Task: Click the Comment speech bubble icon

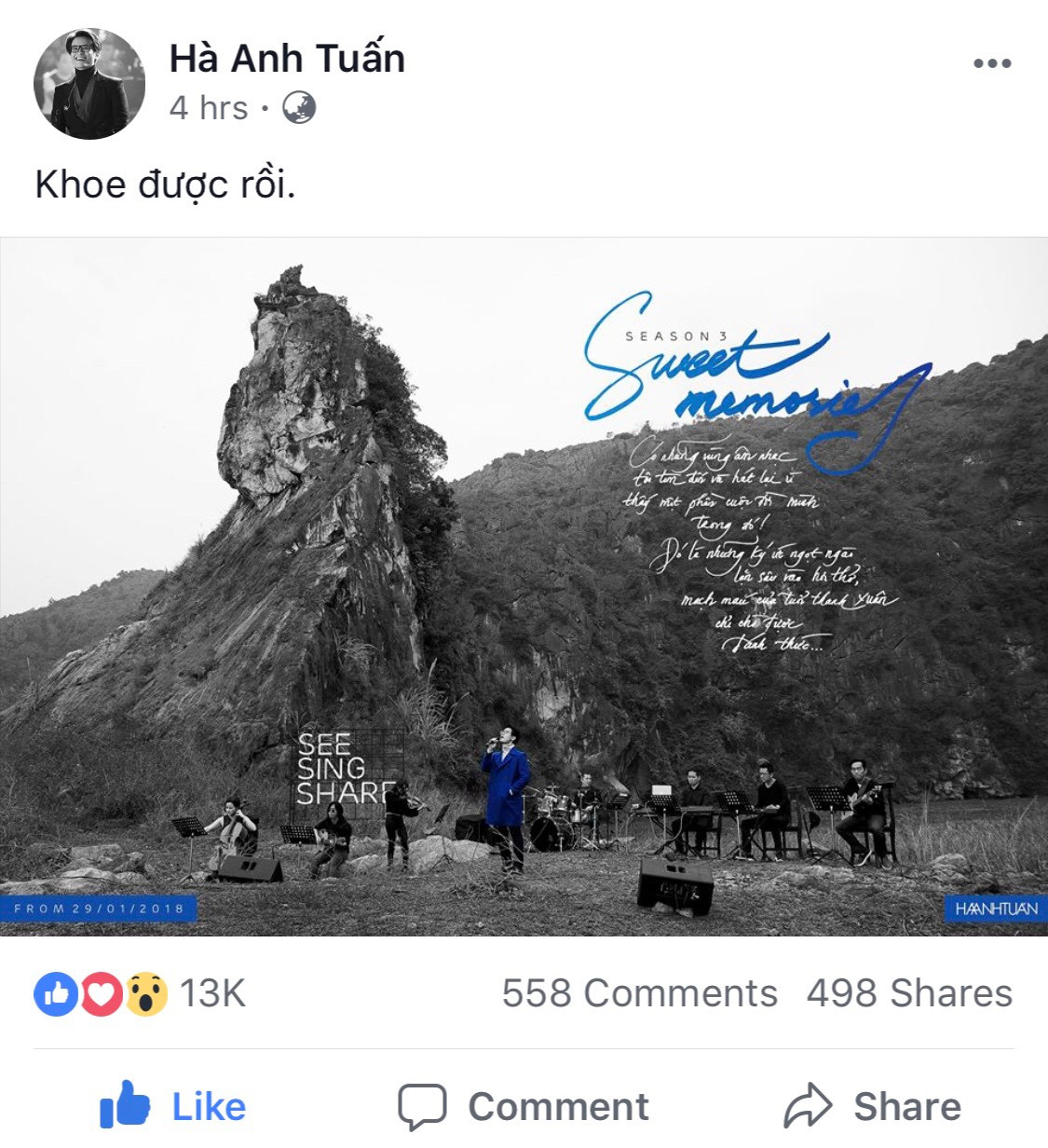Action: click(x=422, y=1107)
